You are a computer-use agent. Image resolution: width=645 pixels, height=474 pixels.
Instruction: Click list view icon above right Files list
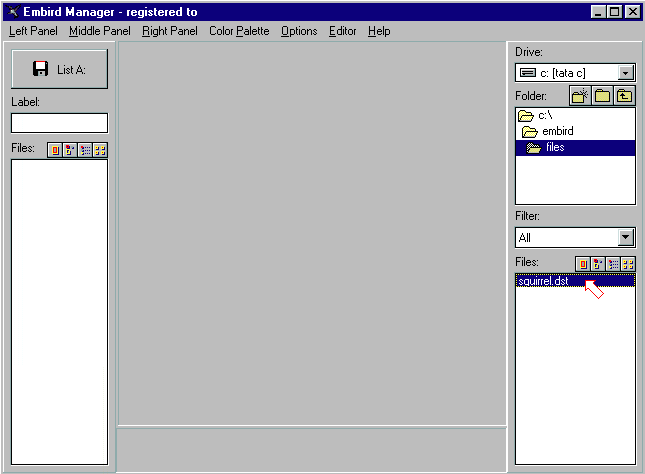click(x=613, y=264)
